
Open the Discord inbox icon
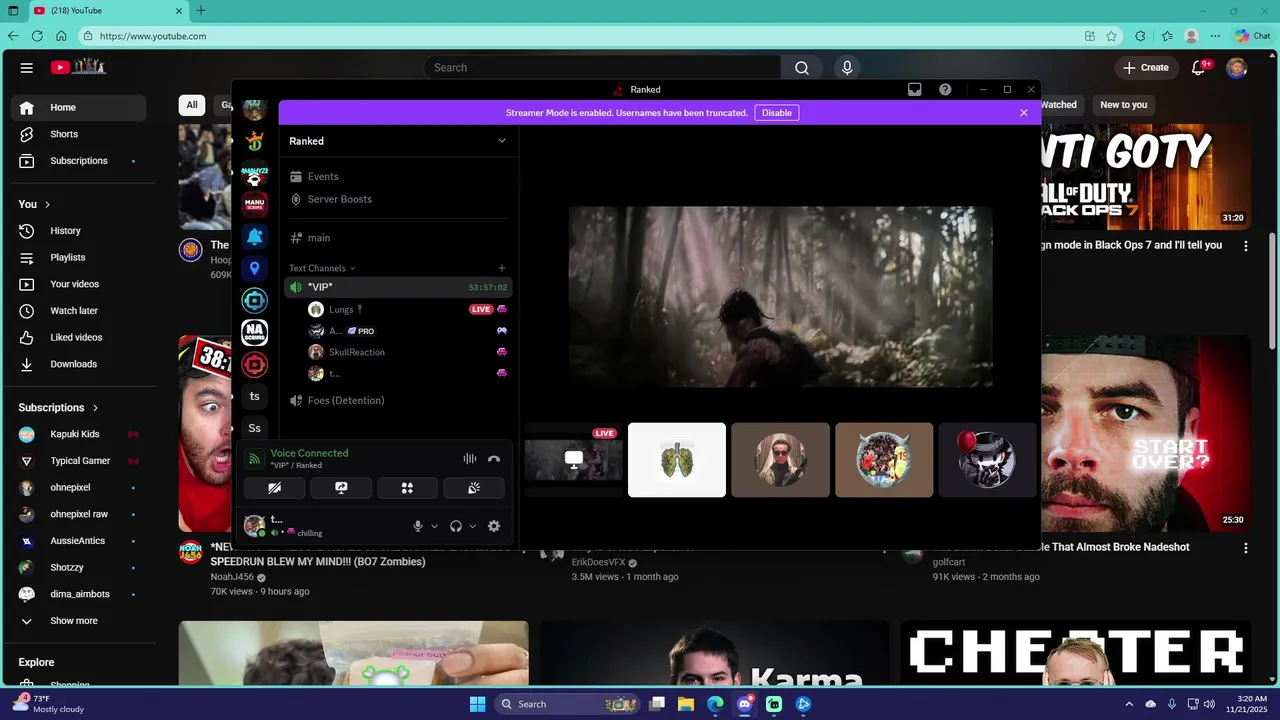(x=914, y=89)
